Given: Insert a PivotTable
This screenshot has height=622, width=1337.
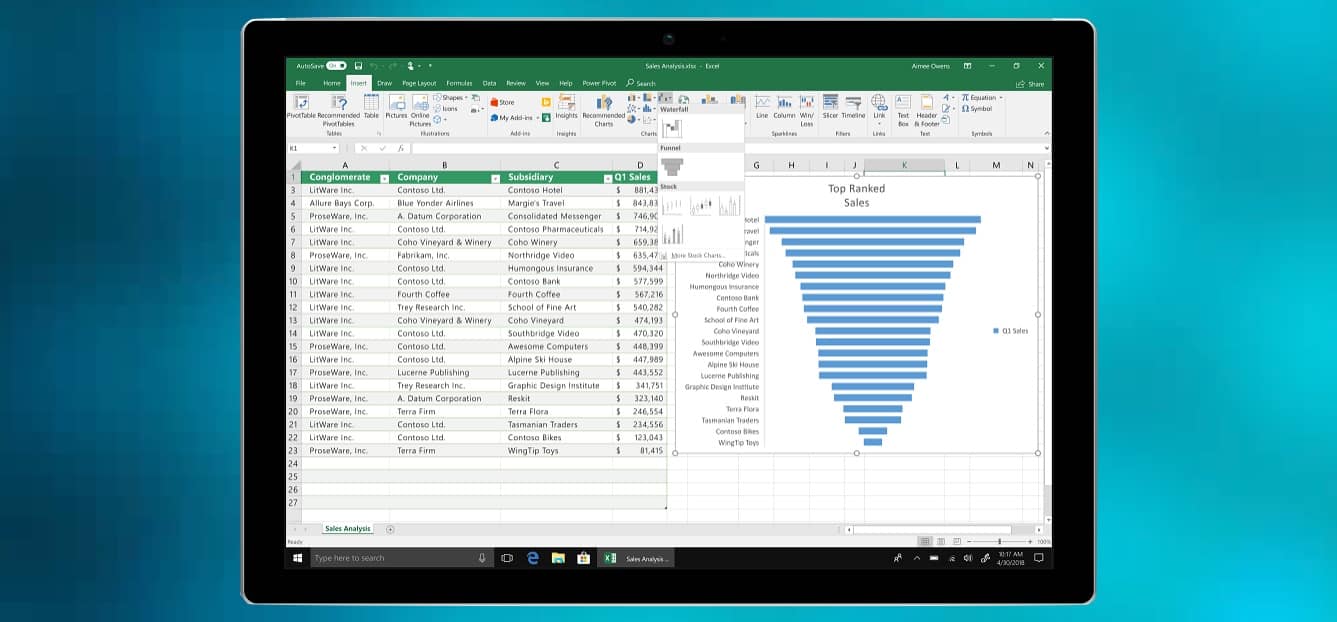Looking at the screenshot, I should pos(300,108).
